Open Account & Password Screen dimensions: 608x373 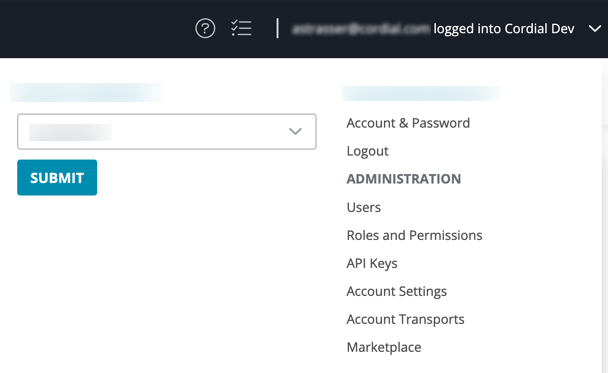click(x=408, y=123)
